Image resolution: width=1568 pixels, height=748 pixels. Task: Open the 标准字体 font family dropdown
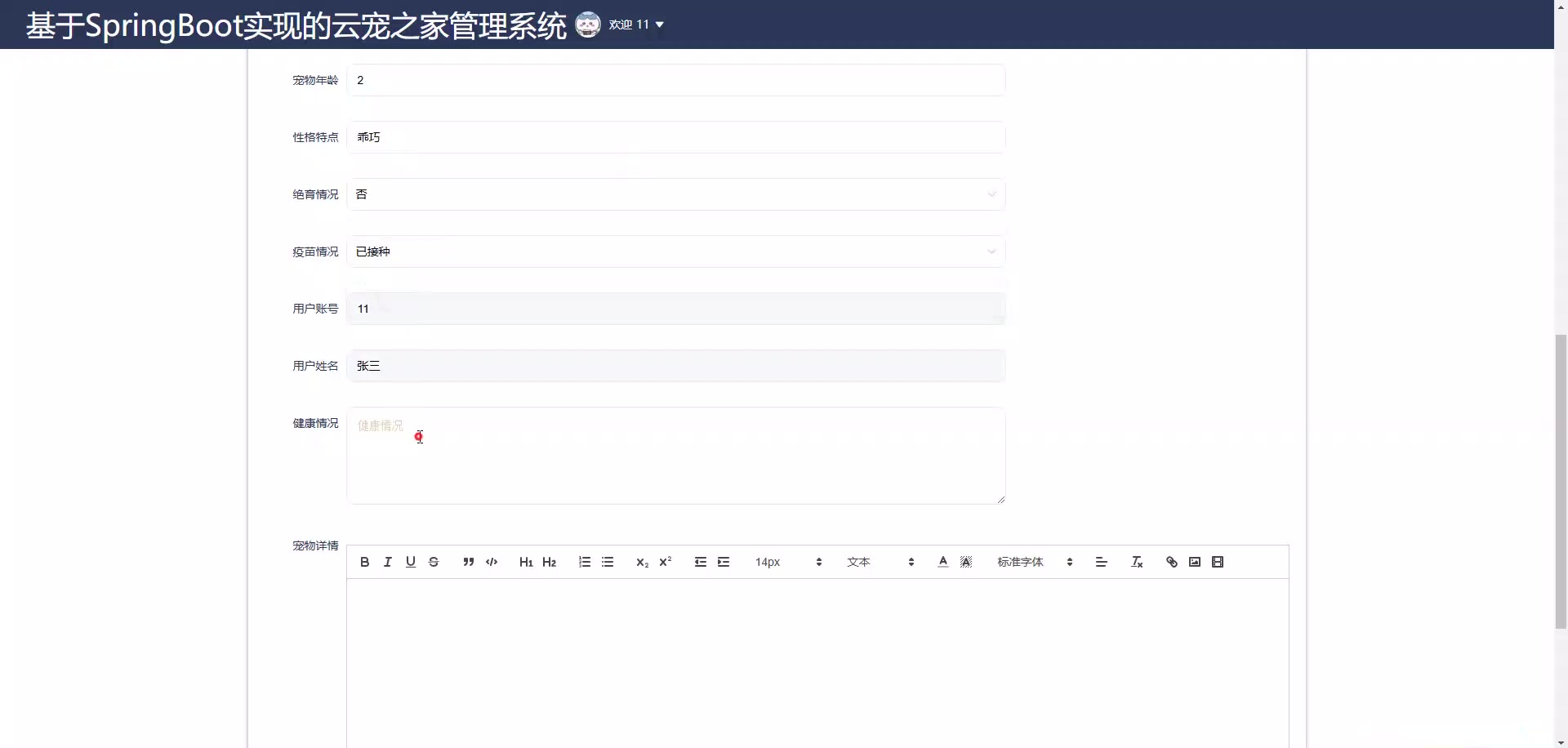pos(1035,562)
